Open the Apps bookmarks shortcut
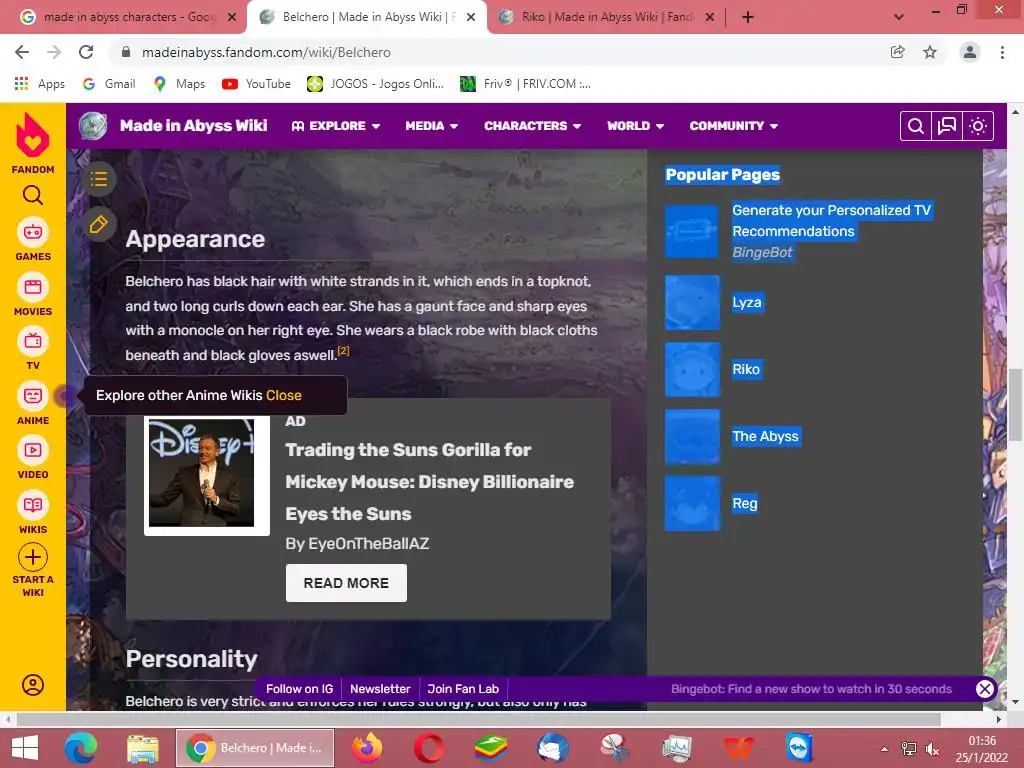The image size is (1024, 768). [40, 84]
